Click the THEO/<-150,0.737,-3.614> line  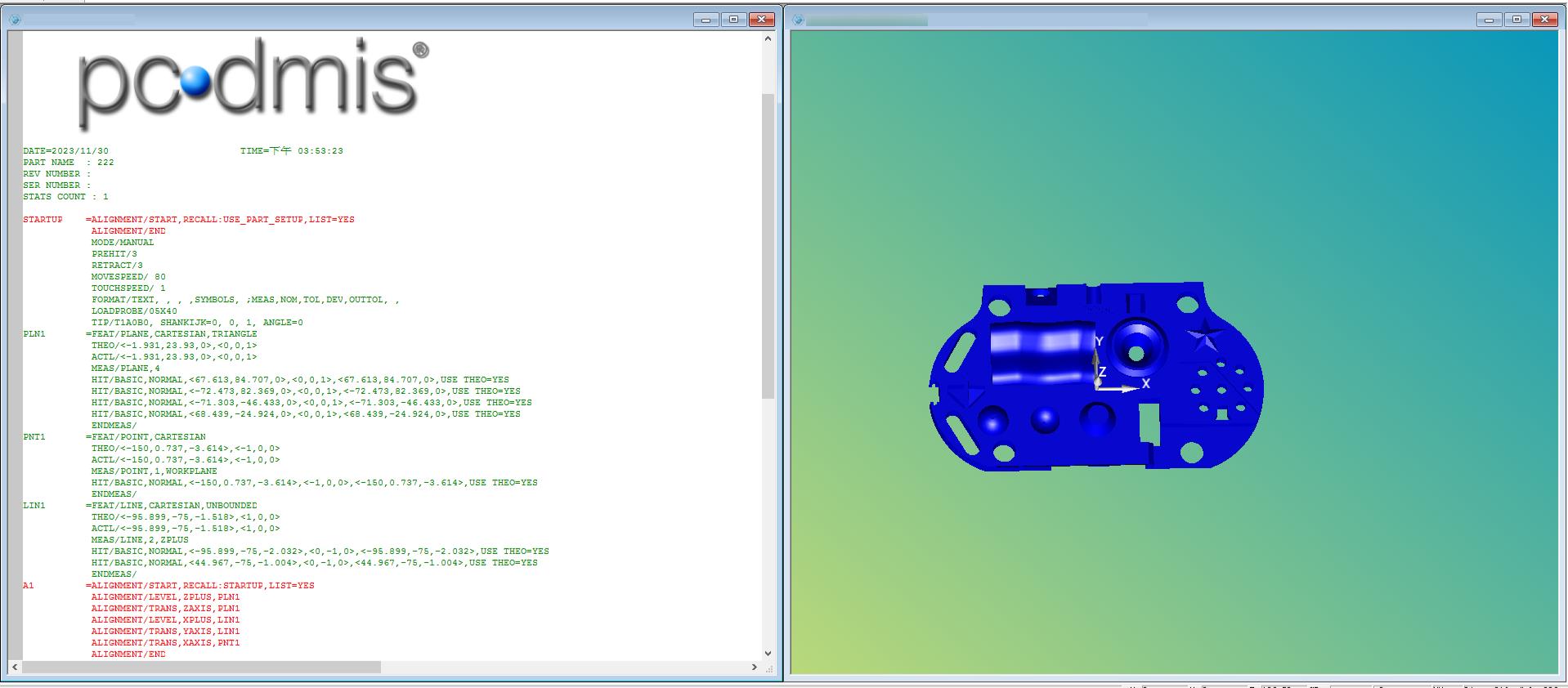[186, 449]
